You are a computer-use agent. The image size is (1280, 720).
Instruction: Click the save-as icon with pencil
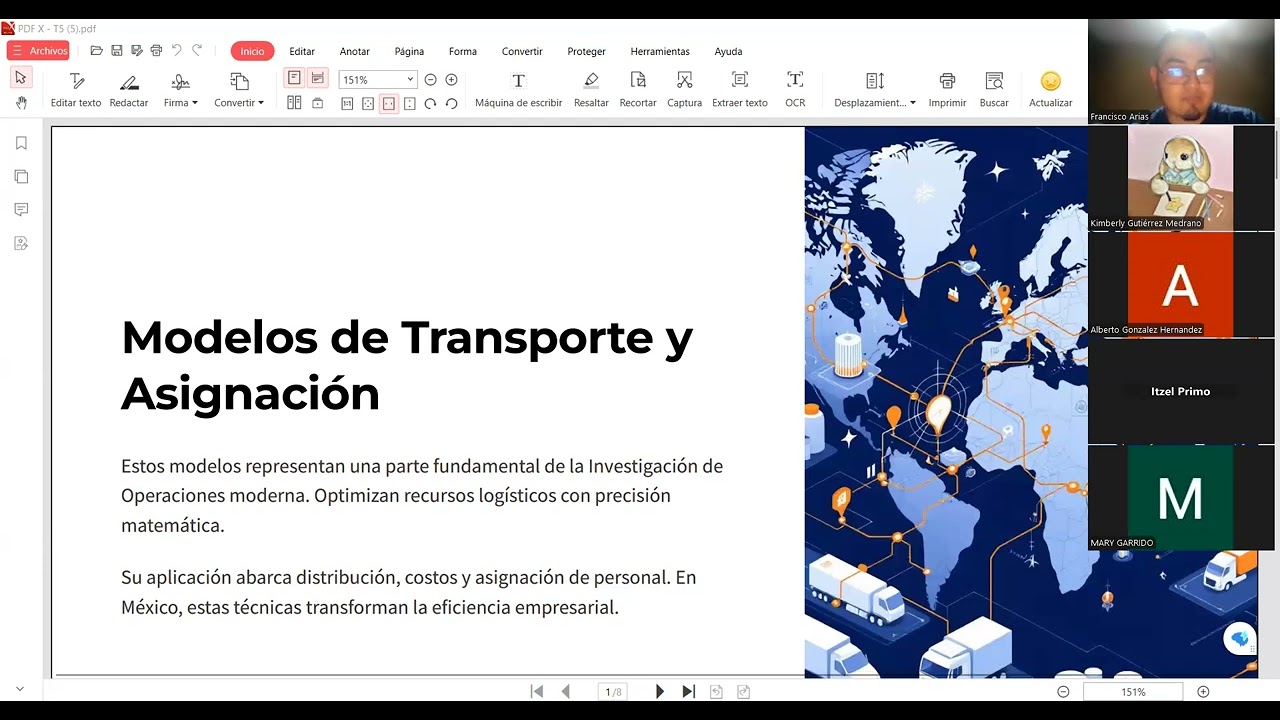[136, 51]
